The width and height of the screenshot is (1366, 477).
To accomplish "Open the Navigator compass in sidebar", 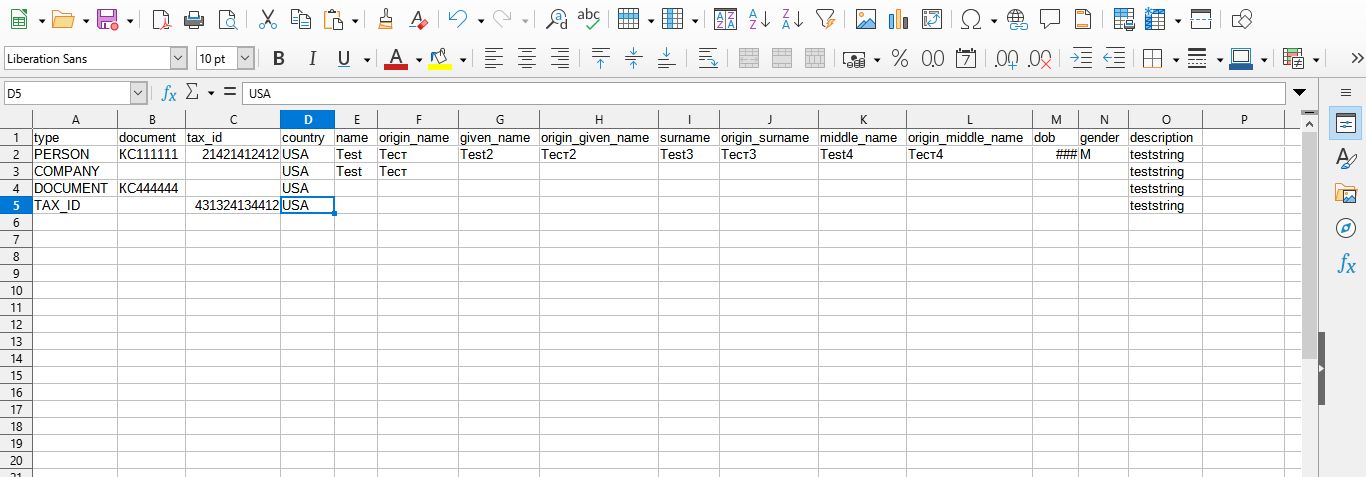I will click(1346, 229).
